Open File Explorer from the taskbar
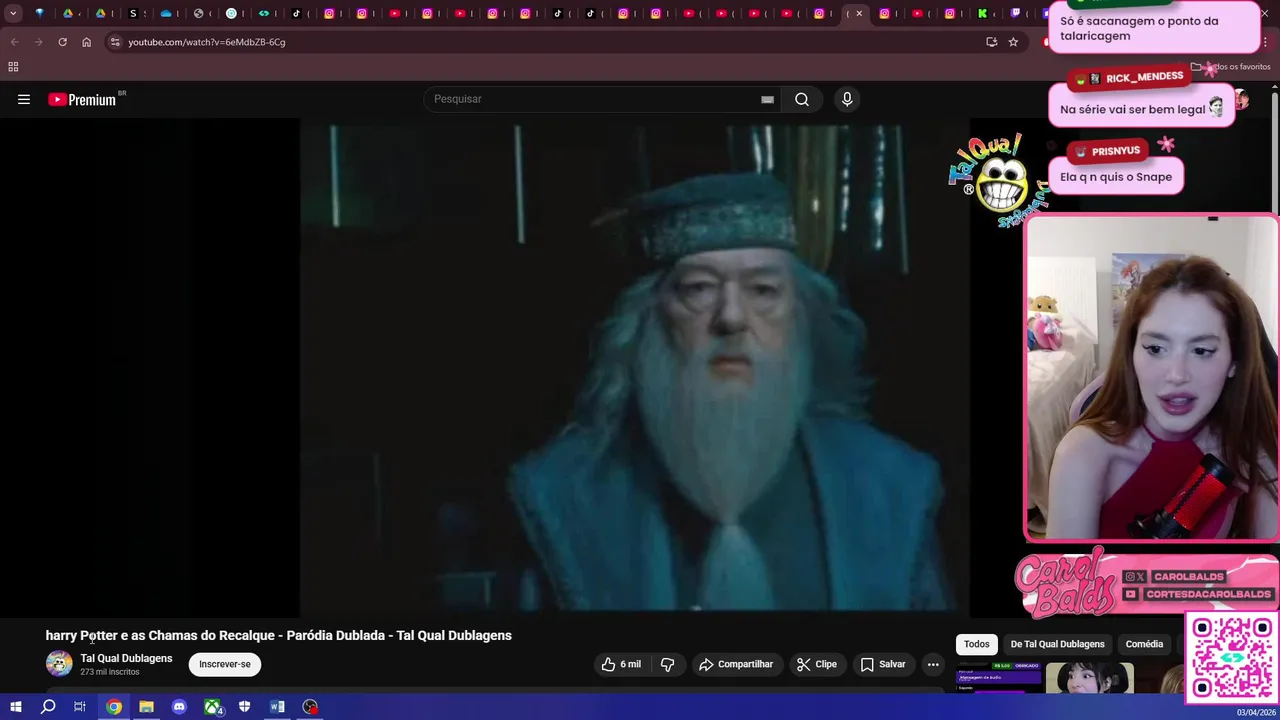 (x=146, y=707)
